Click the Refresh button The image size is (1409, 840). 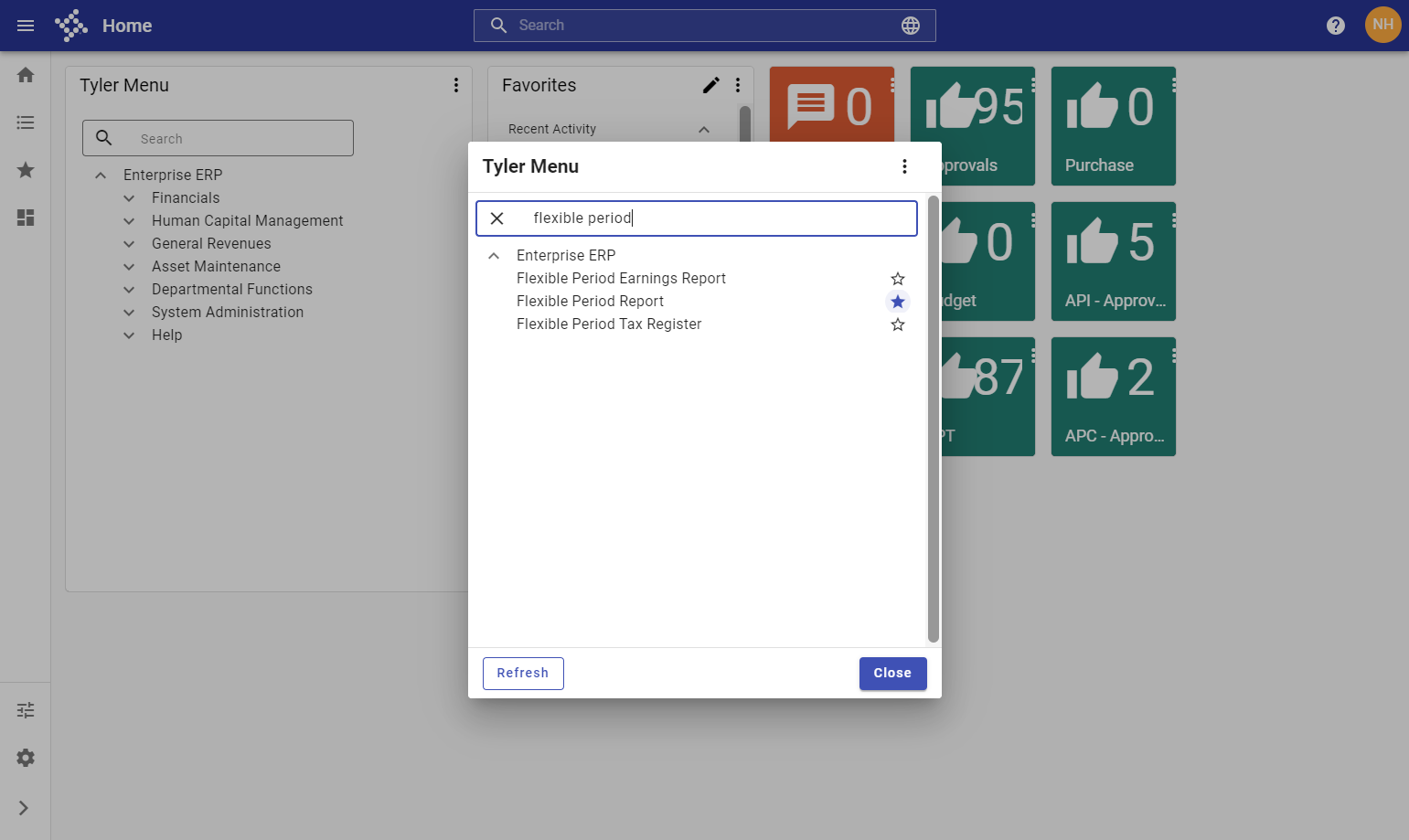tap(523, 674)
